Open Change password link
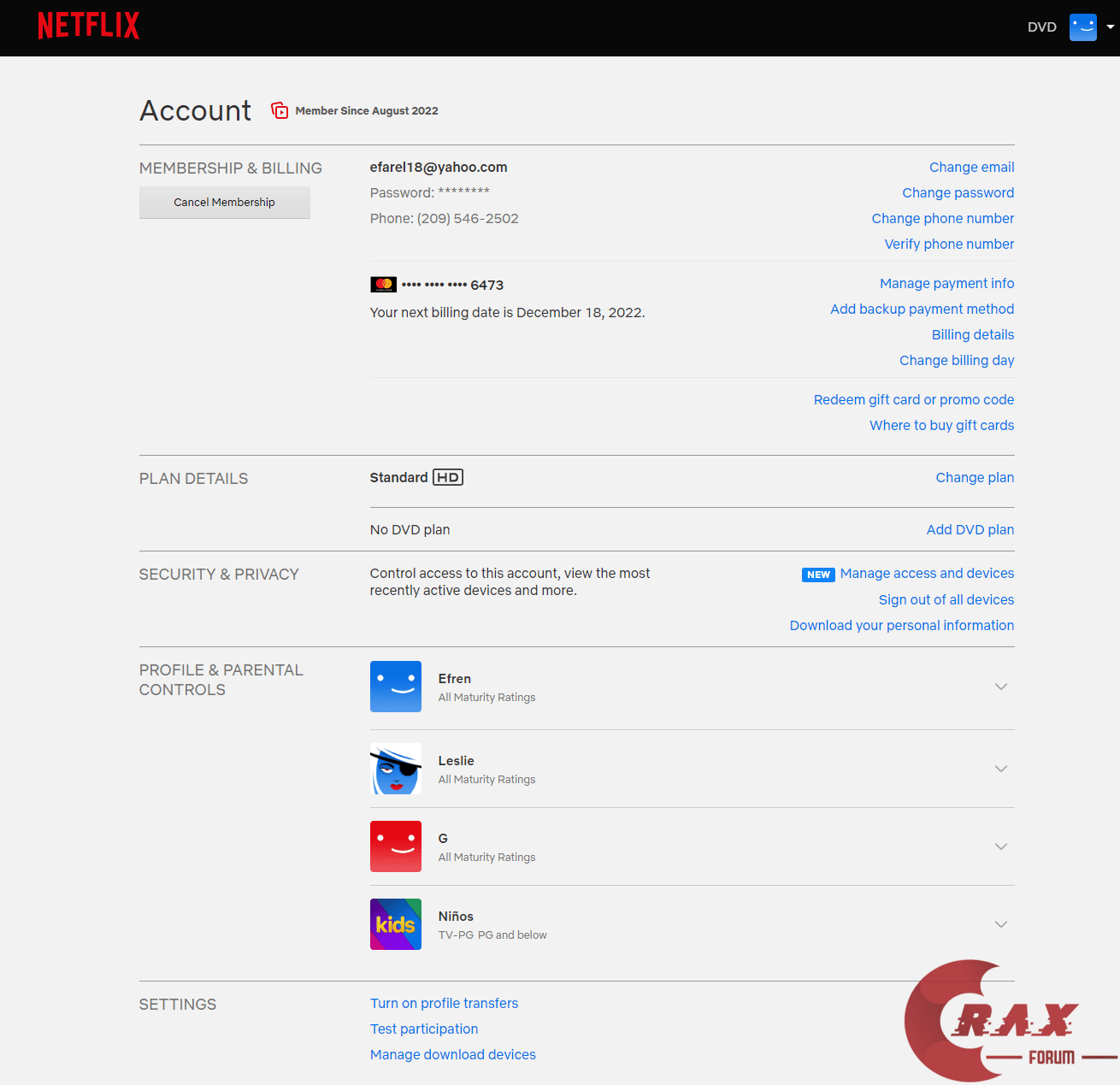Screen dimensions: 1120x1085 pos(958,193)
